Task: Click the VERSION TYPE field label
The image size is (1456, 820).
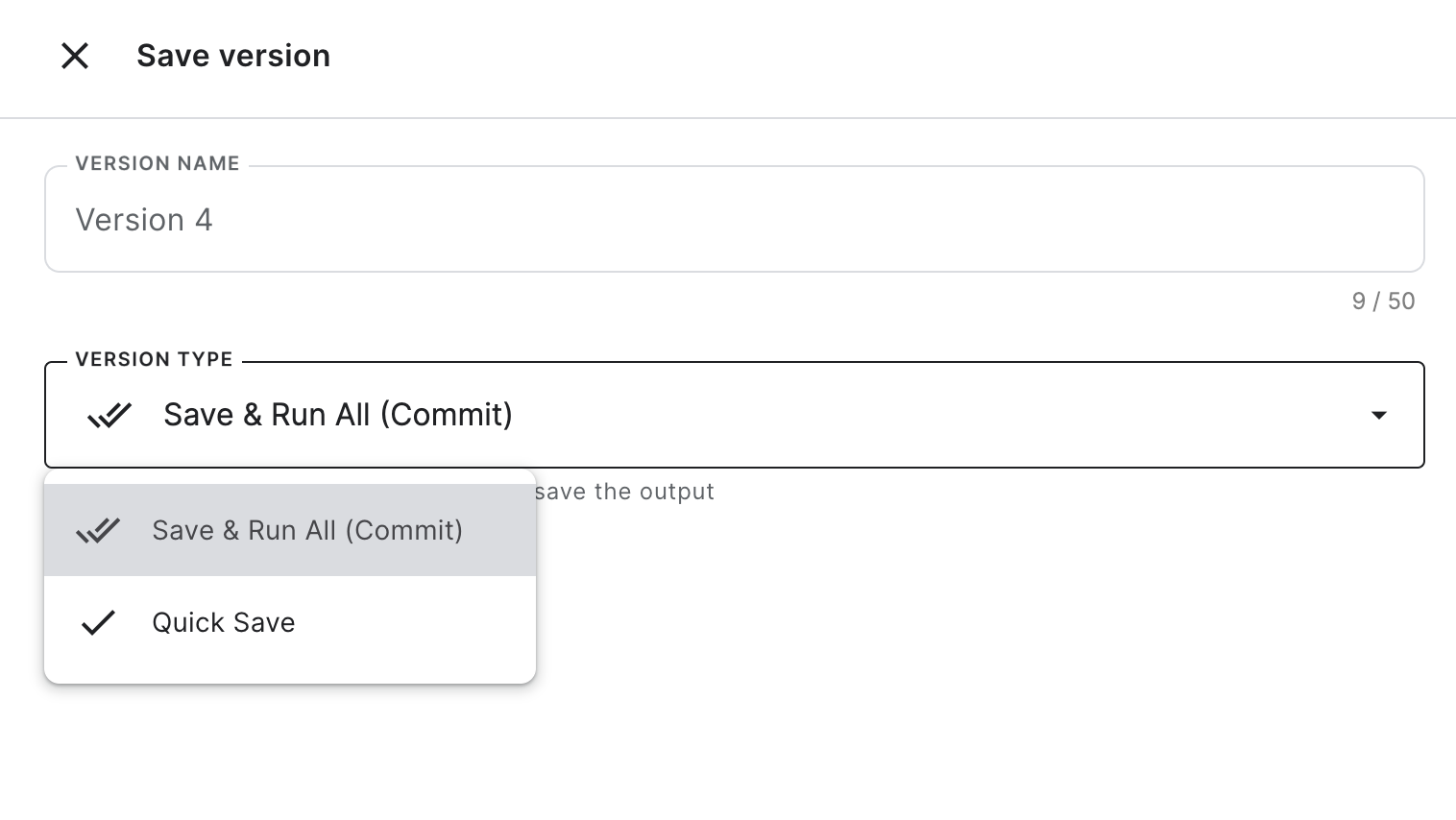Action: pyautogui.click(x=154, y=359)
